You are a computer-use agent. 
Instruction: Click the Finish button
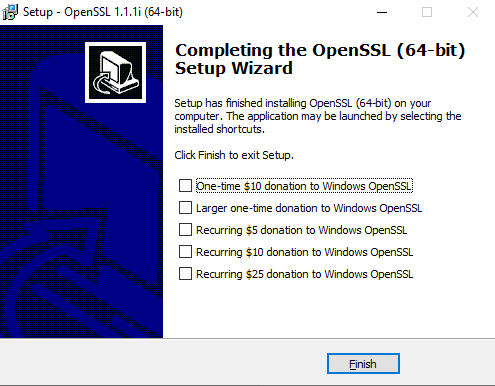(363, 364)
